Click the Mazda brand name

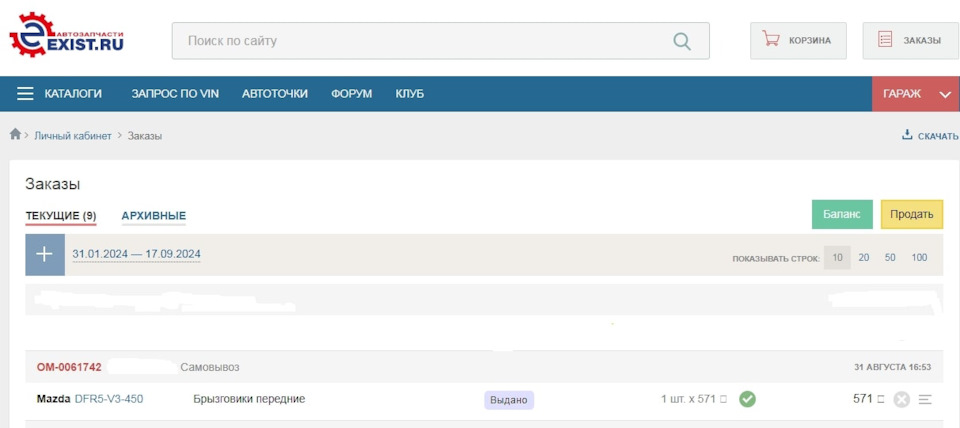coord(53,399)
